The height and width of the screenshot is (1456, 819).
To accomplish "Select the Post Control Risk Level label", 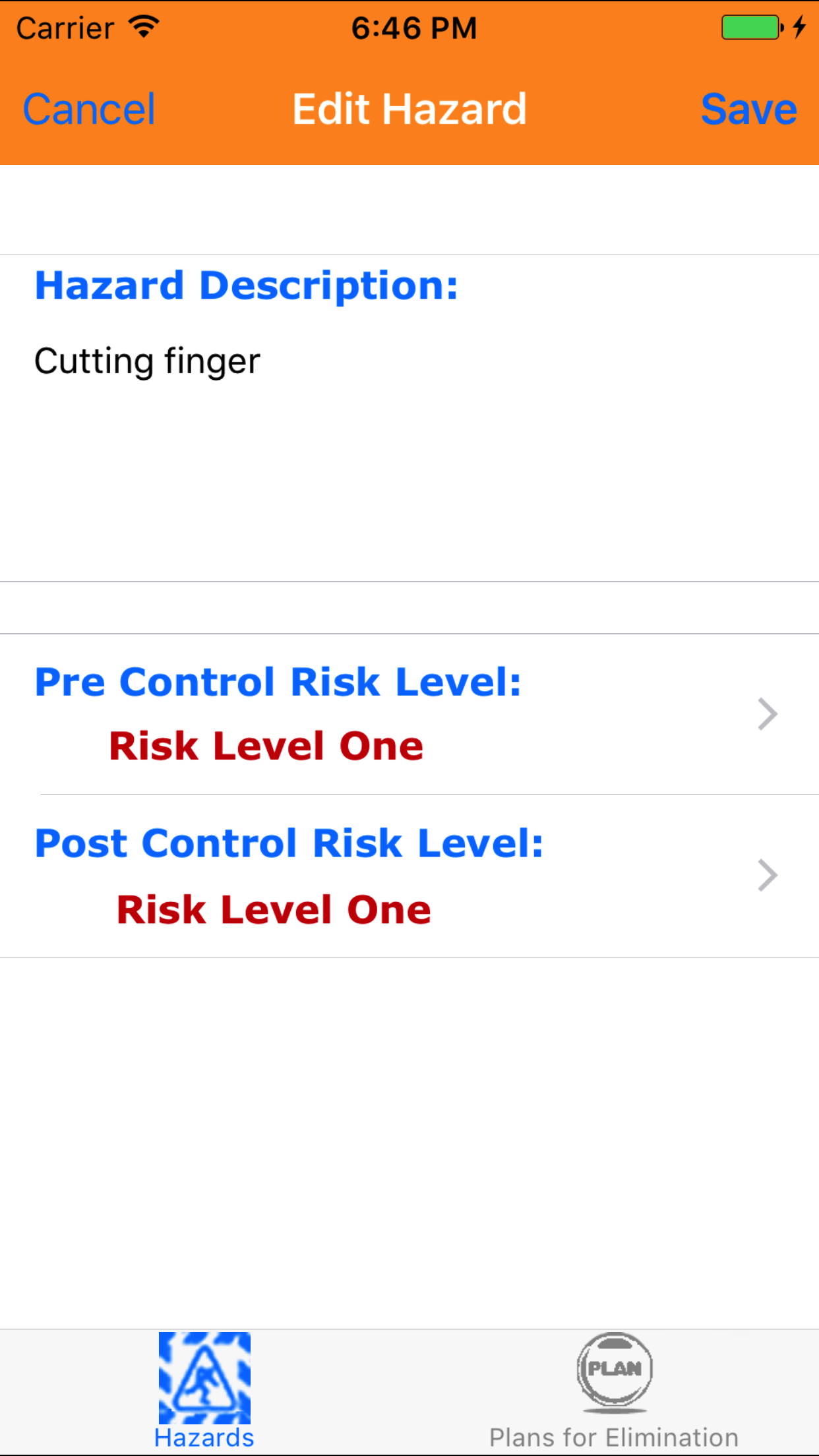I will (x=289, y=843).
